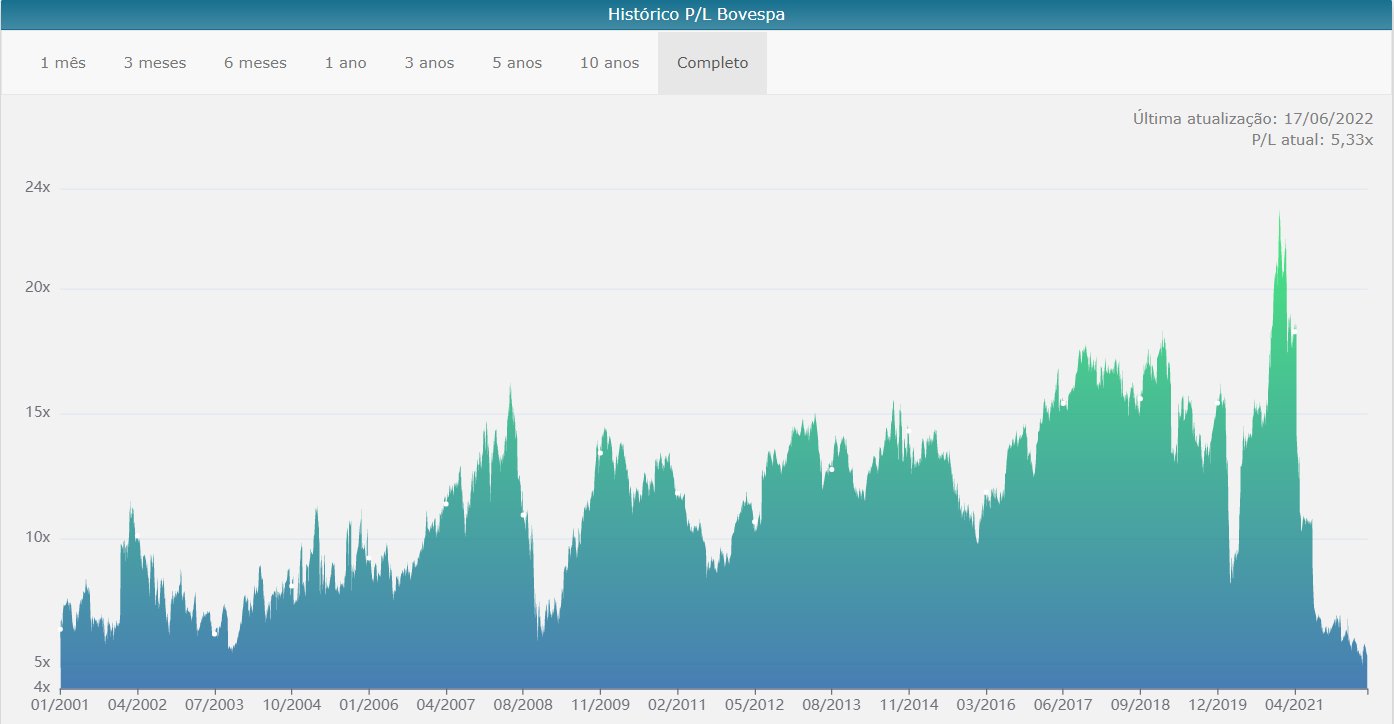Click the 04/2002 x-axis date label

[x=137, y=705]
